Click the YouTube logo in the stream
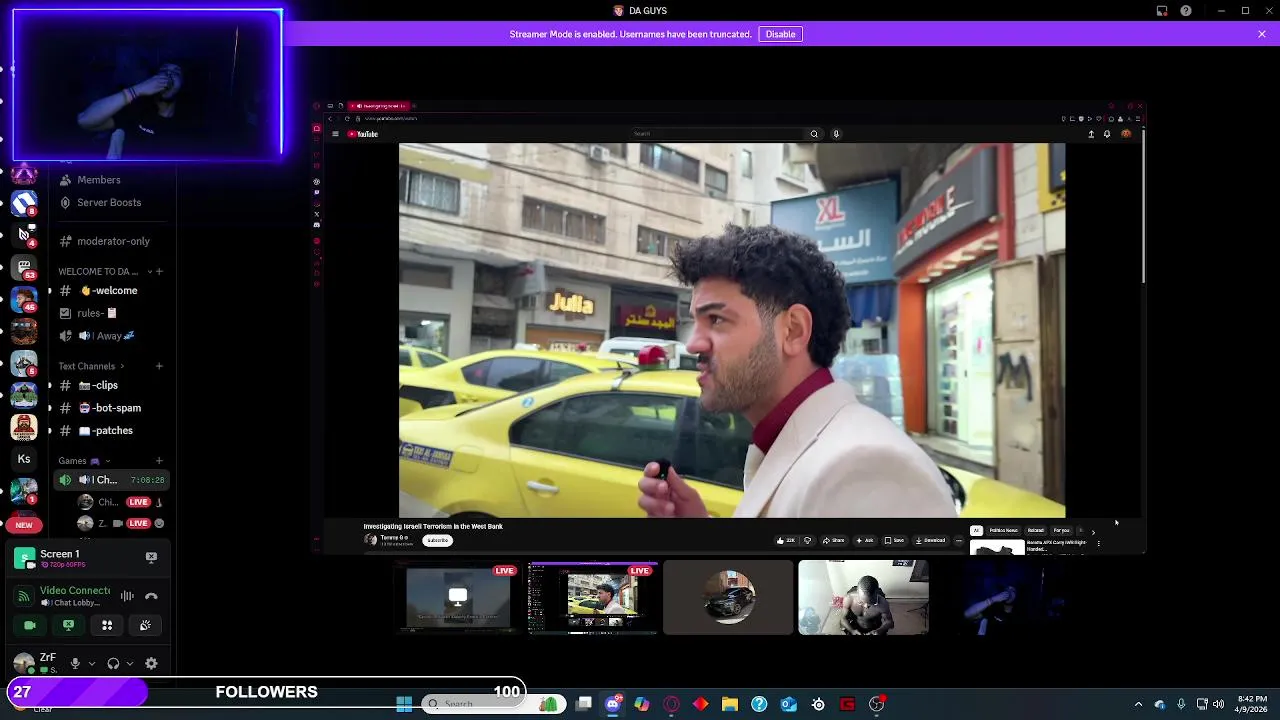1280x720 pixels. (x=362, y=134)
